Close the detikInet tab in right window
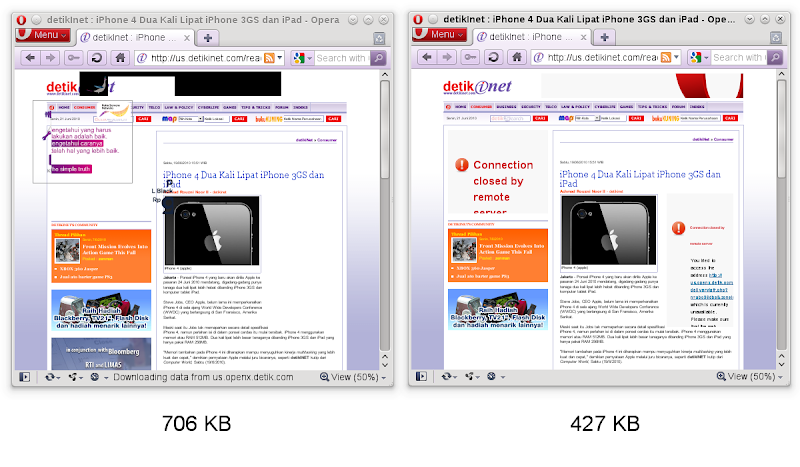The width and height of the screenshot is (800, 467). pyautogui.click(x=583, y=38)
